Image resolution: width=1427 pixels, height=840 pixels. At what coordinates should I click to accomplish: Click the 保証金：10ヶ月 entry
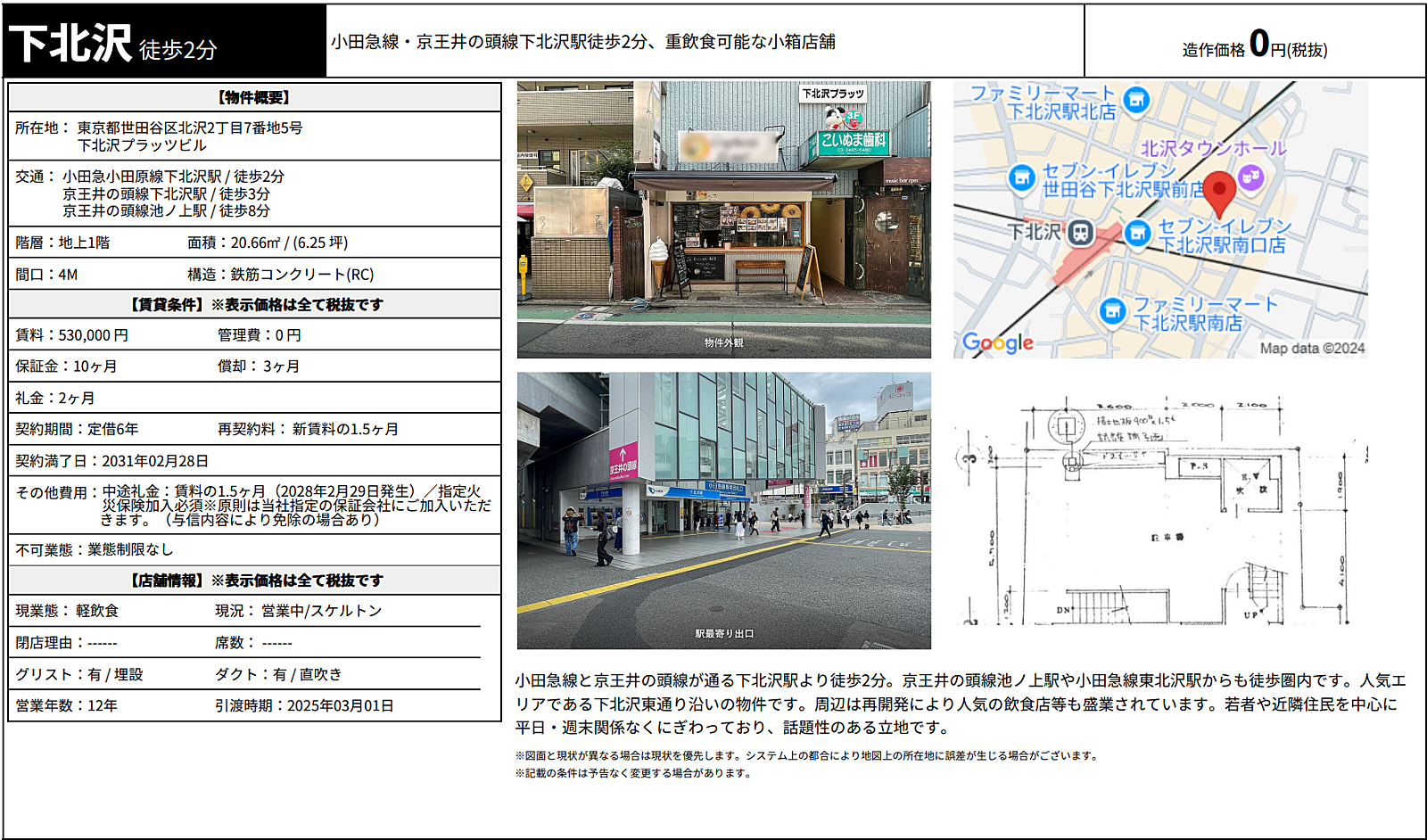click(x=66, y=366)
